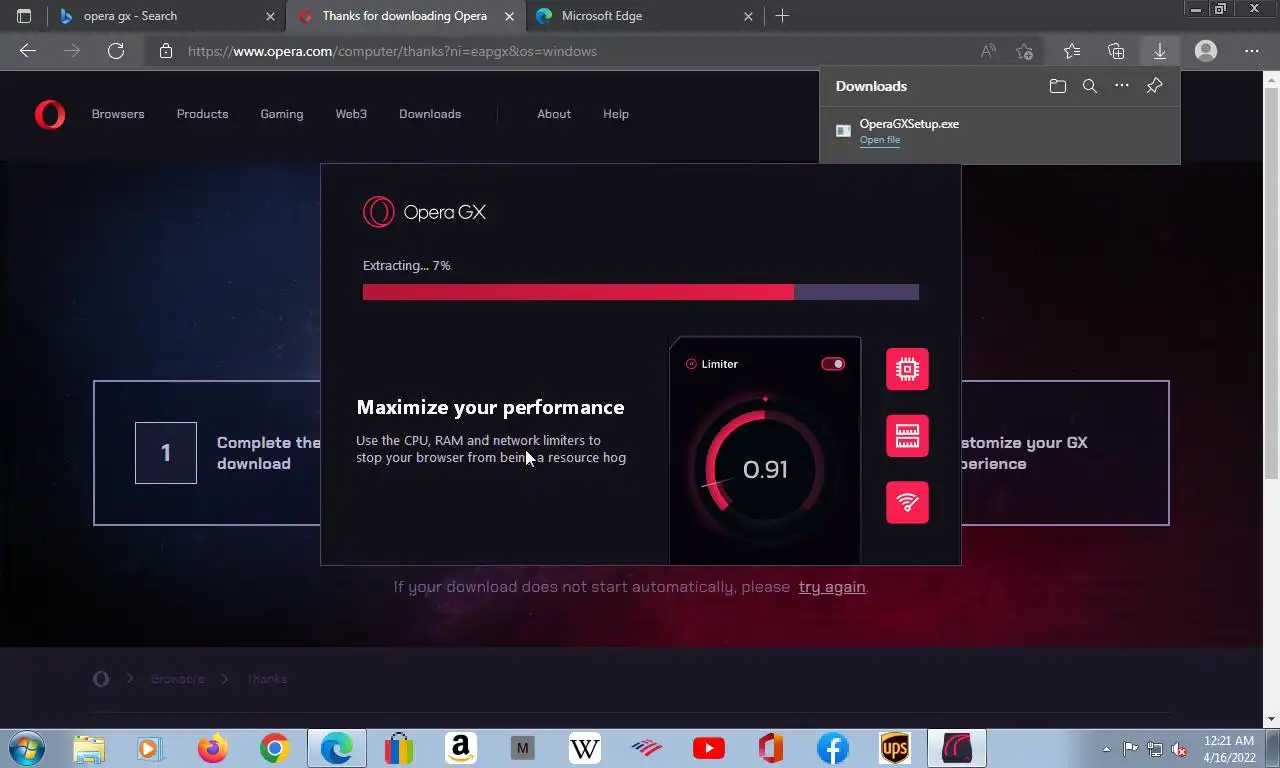Image resolution: width=1280 pixels, height=768 pixels.
Task: Click the Browsers breadcrumb link
Action: pos(177,679)
